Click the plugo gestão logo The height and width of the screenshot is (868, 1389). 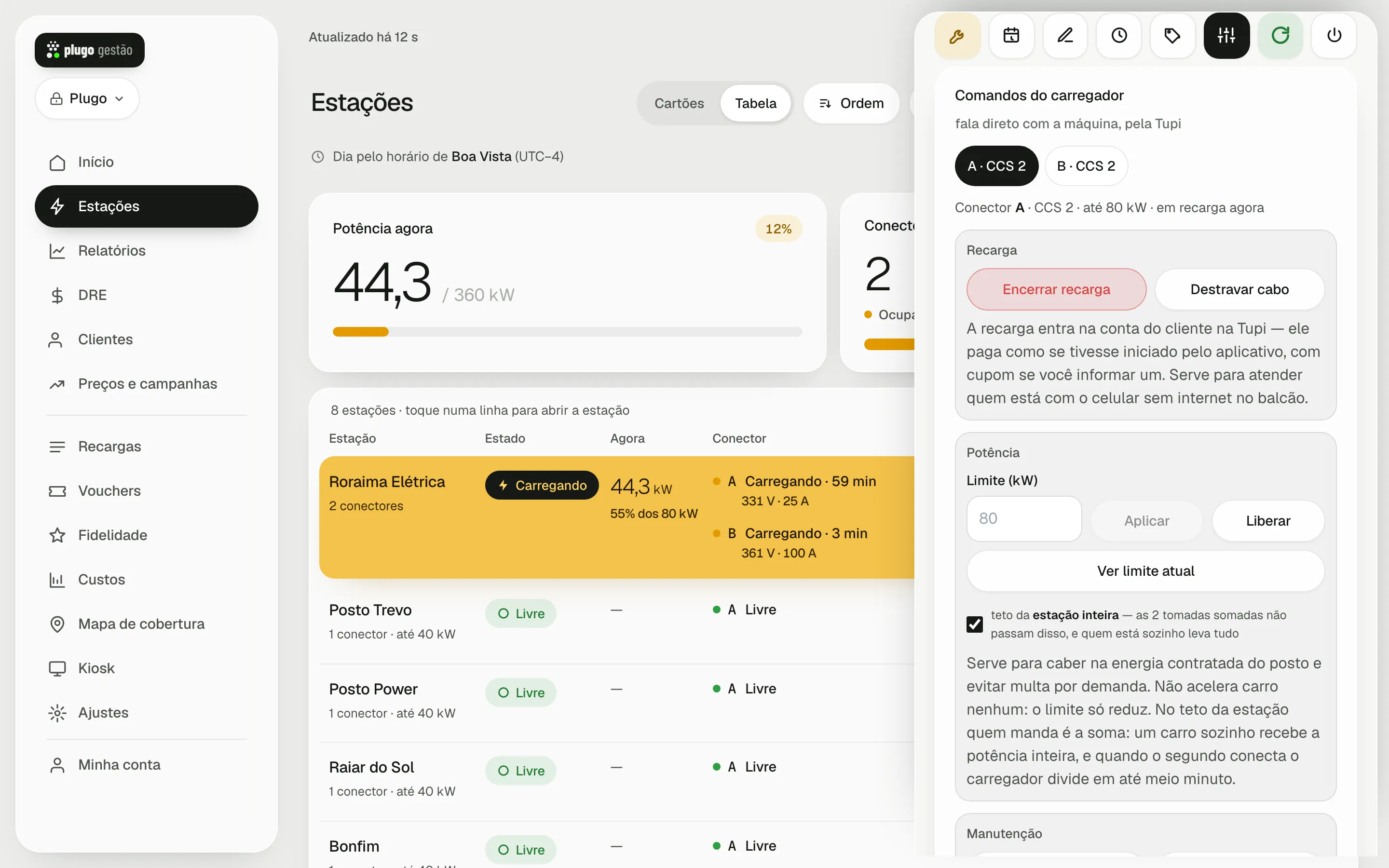click(90, 50)
